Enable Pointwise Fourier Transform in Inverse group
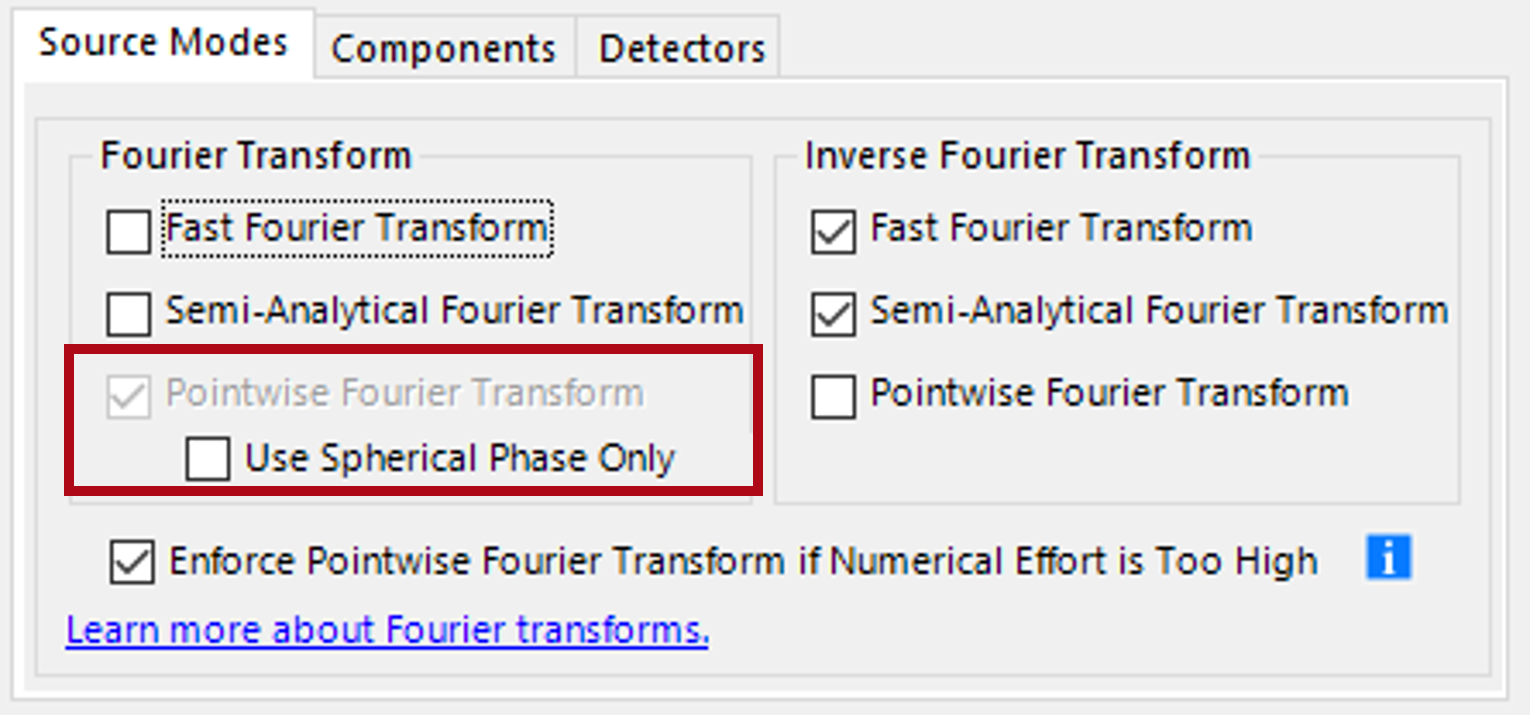Viewport: 1530px width, 715px height. point(833,396)
